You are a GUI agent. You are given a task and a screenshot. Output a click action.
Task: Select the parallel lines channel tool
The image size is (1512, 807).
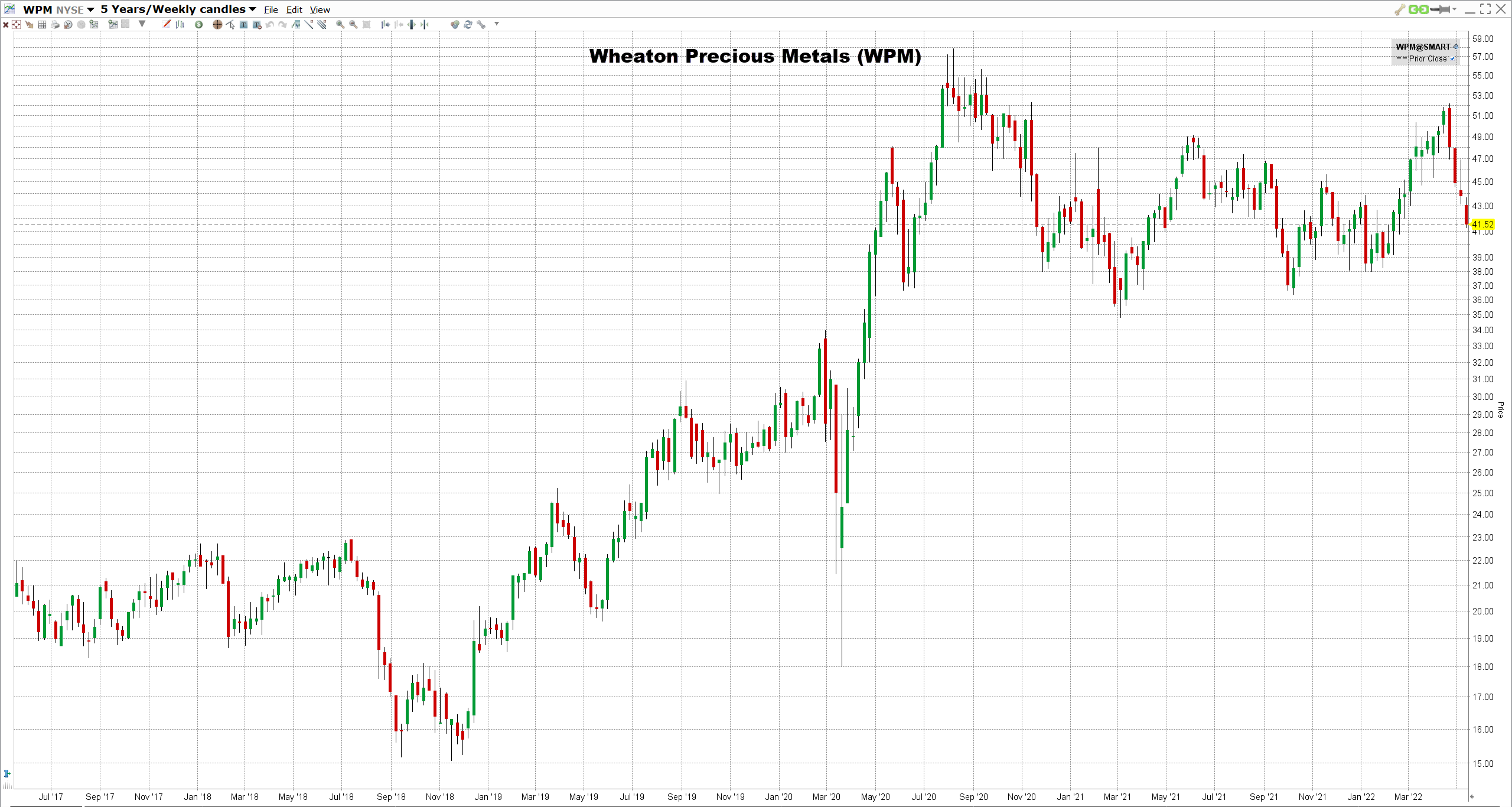click(x=322, y=24)
